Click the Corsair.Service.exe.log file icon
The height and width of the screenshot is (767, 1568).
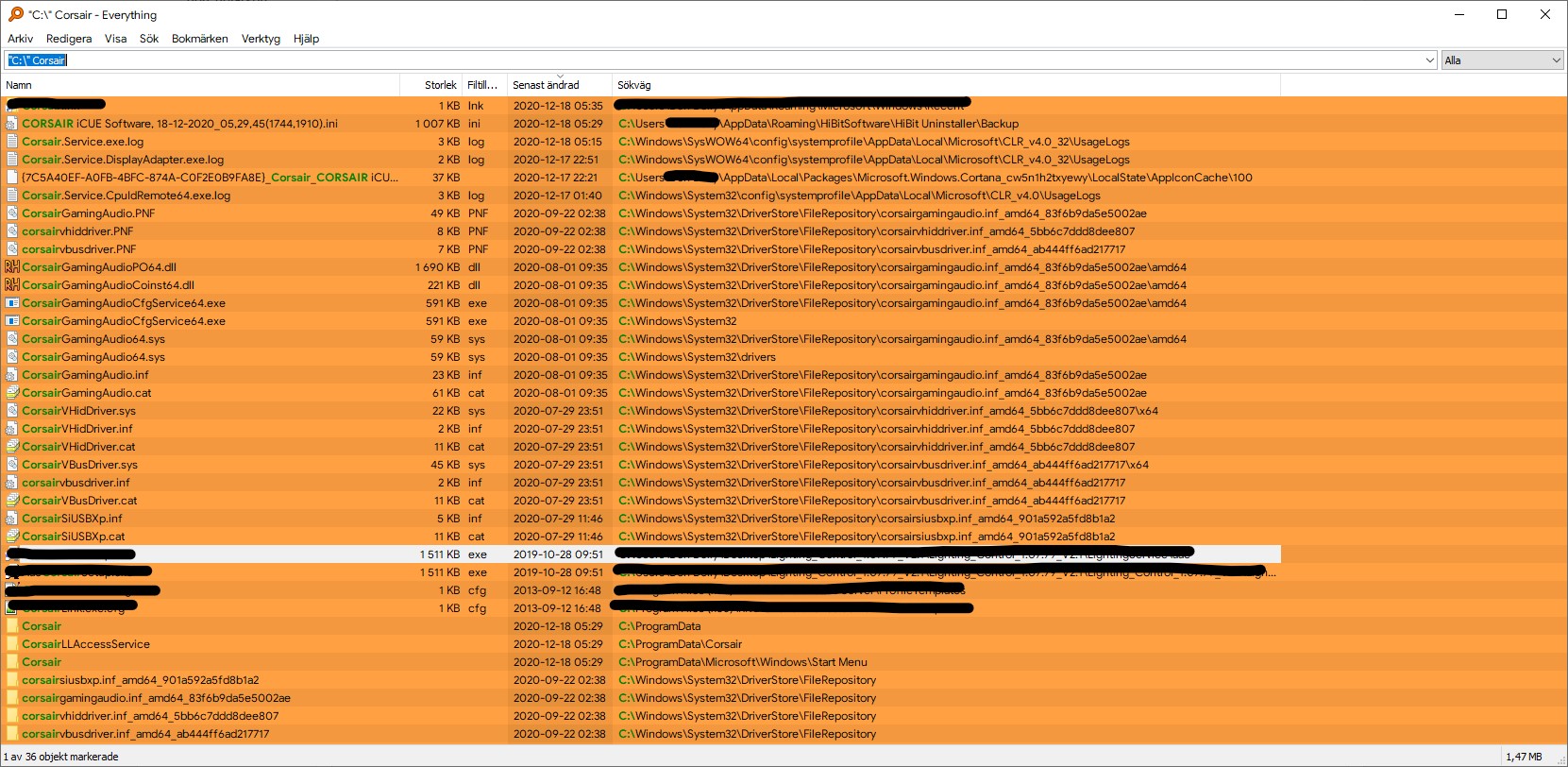(12, 142)
